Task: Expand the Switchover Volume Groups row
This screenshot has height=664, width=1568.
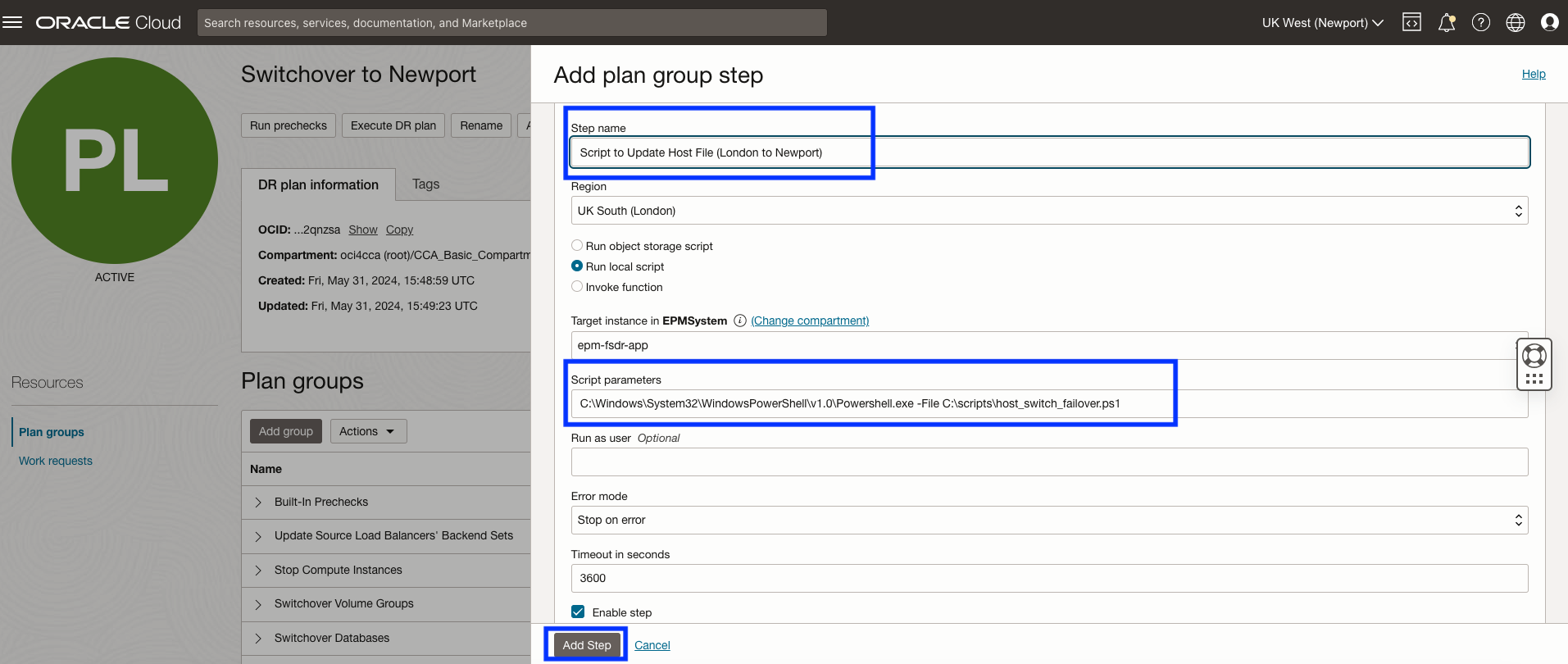Action: point(258,604)
